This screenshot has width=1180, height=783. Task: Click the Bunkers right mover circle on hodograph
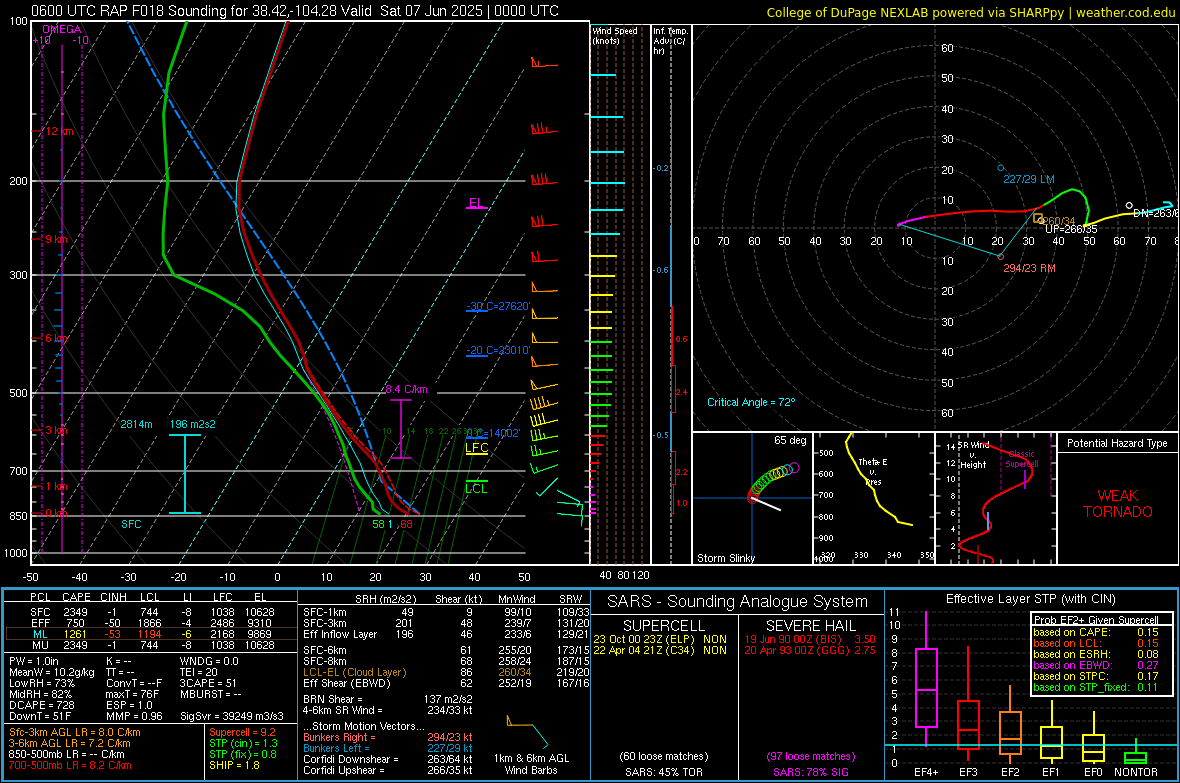1001,257
